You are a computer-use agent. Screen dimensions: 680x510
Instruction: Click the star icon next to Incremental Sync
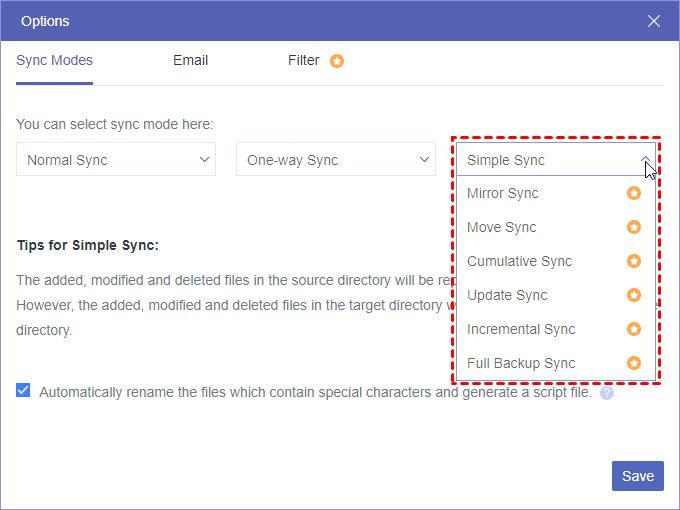(634, 329)
